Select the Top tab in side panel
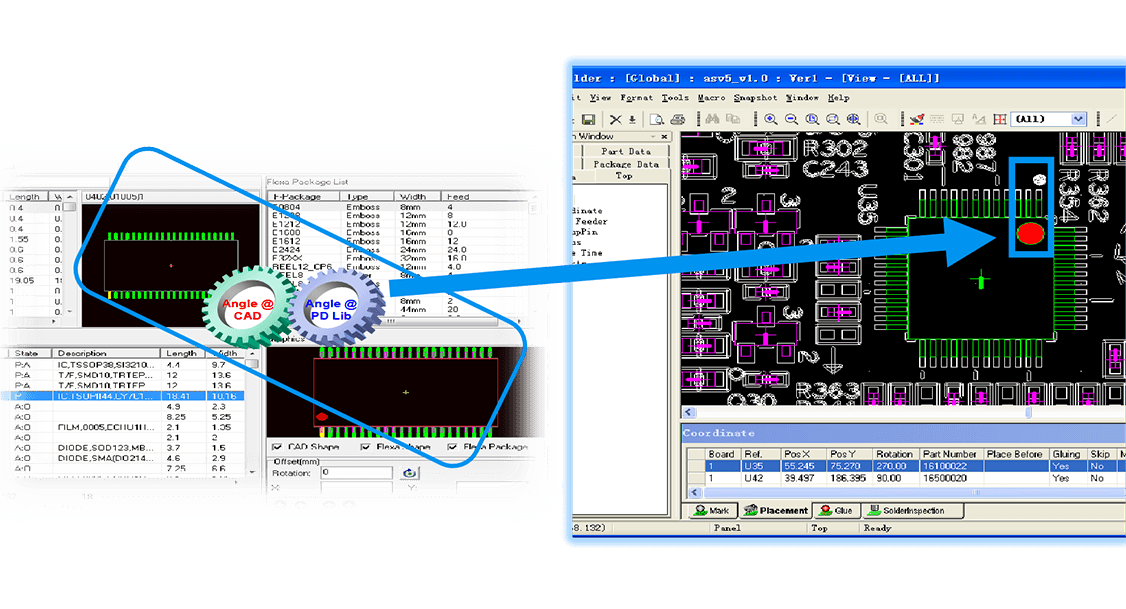The width and height of the screenshot is (1126, 609). [x=623, y=176]
